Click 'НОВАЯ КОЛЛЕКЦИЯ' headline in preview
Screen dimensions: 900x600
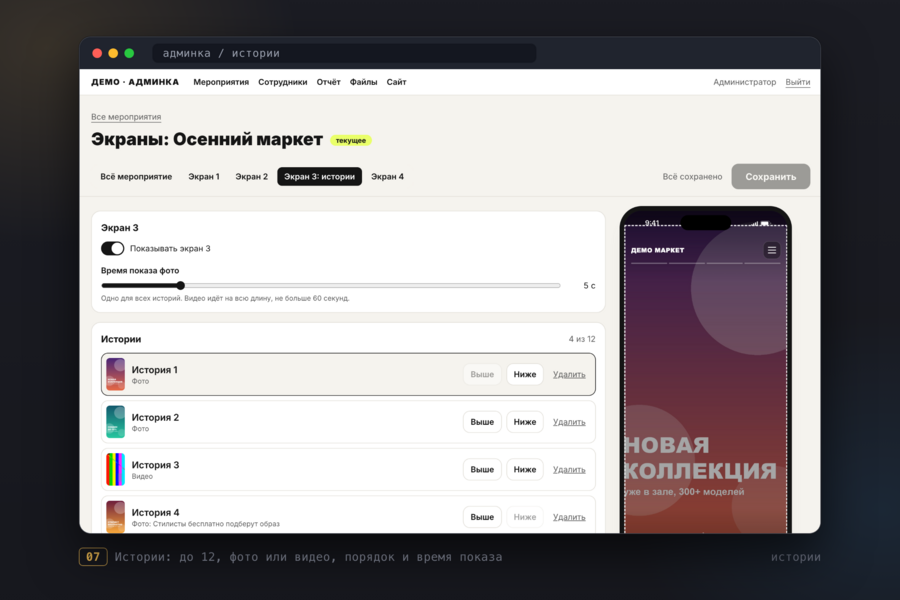700,458
